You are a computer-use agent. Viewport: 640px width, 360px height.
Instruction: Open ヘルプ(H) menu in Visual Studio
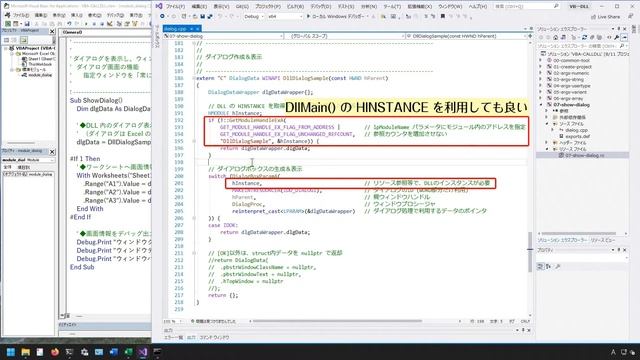477,7
